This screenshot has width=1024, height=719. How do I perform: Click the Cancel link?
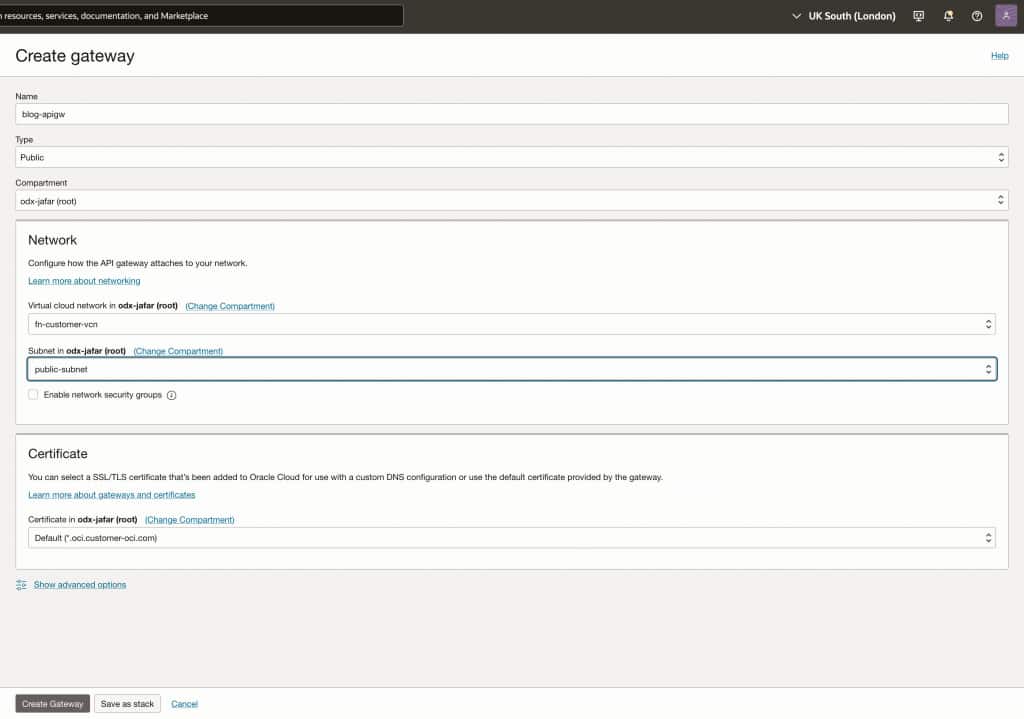click(x=184, y=704)
